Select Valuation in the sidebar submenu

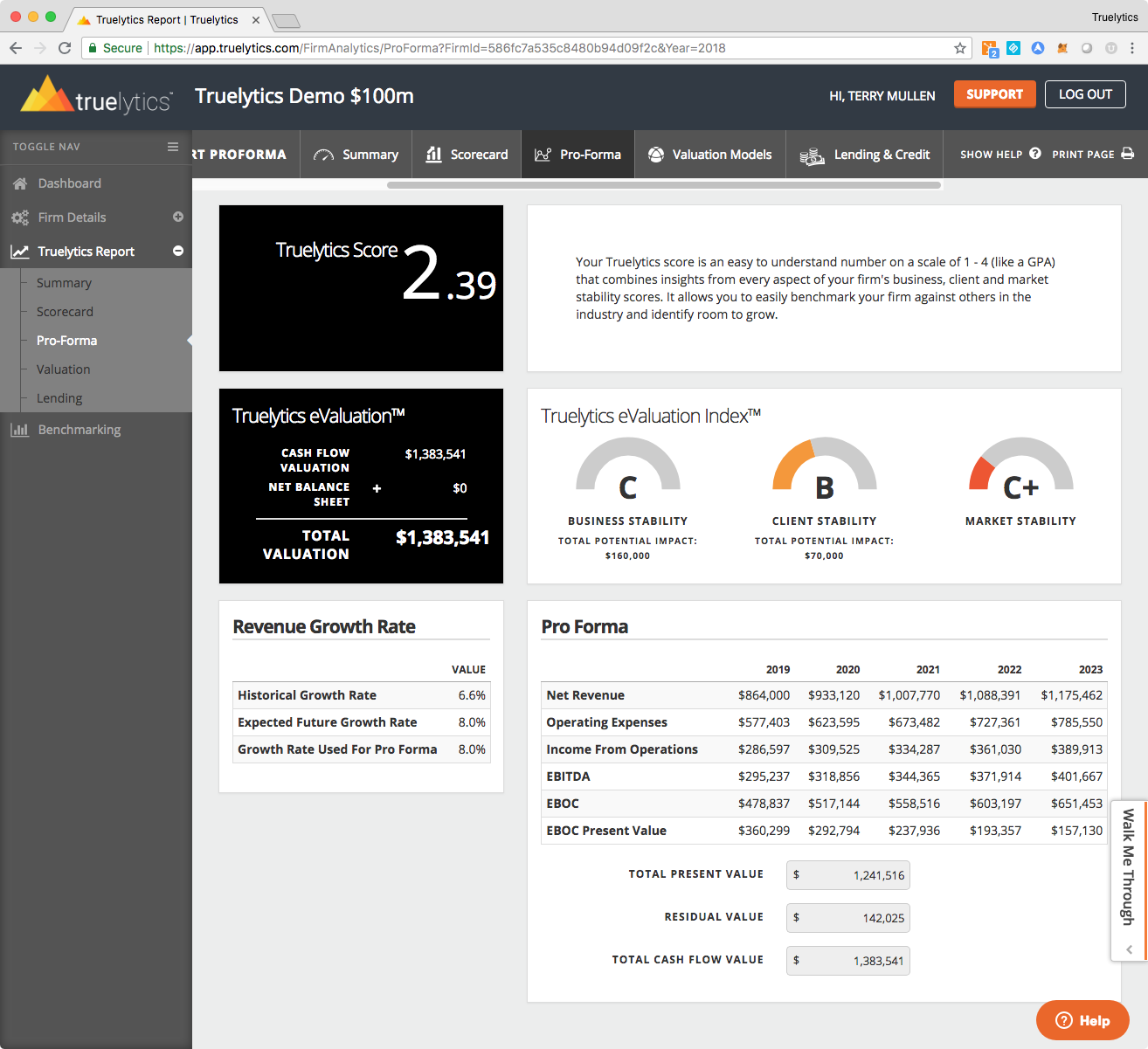[x=63, y=369]
